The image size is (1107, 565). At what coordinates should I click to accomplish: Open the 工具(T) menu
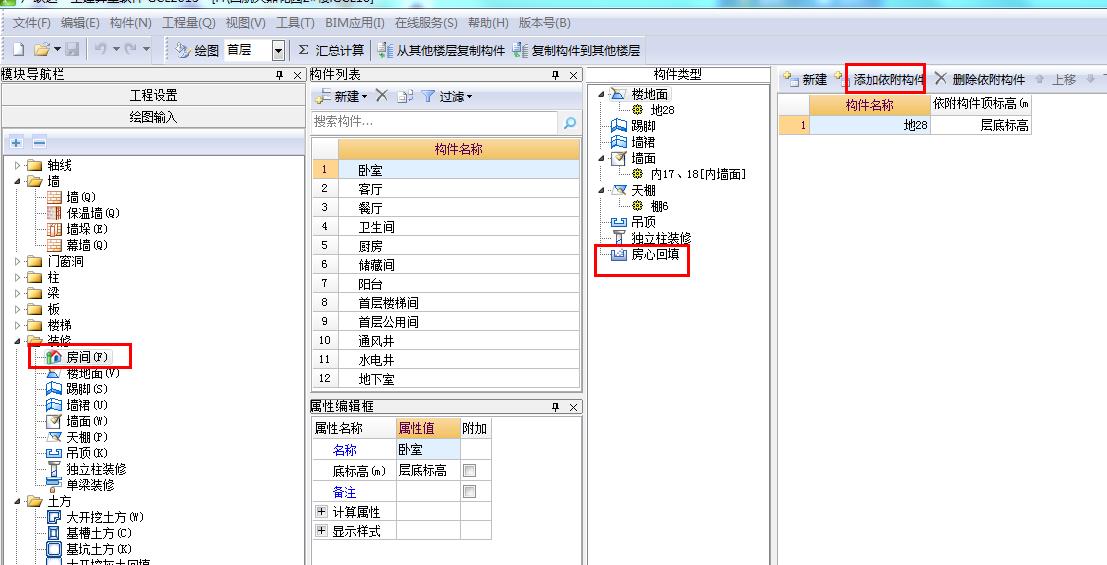click(295, 23)
